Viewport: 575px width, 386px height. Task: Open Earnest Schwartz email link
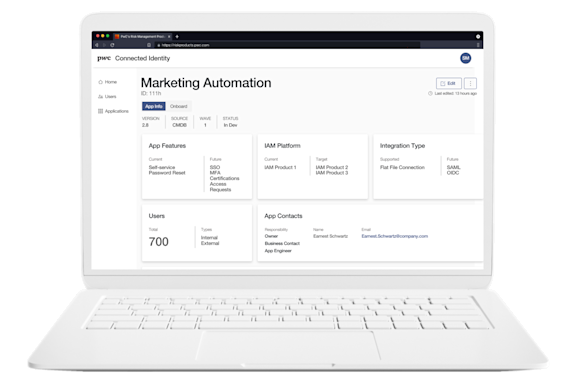click(395, 236)
